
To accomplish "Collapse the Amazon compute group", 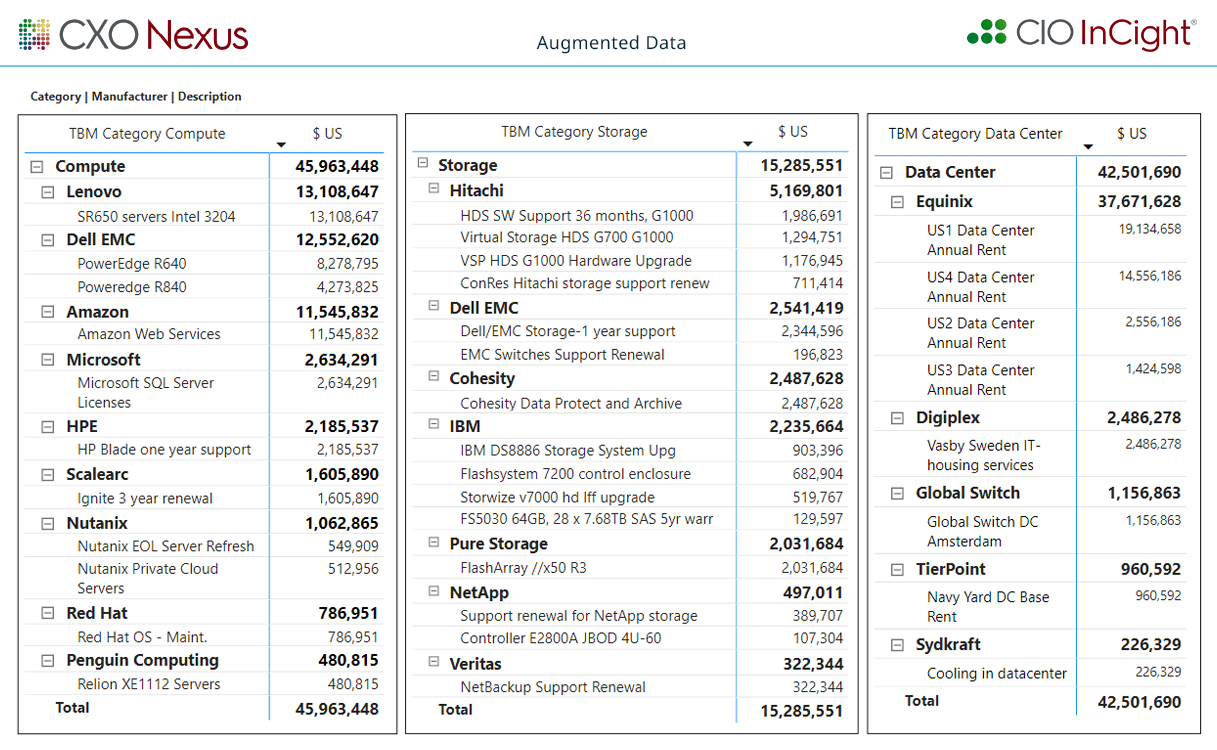I will click(48, 312).
